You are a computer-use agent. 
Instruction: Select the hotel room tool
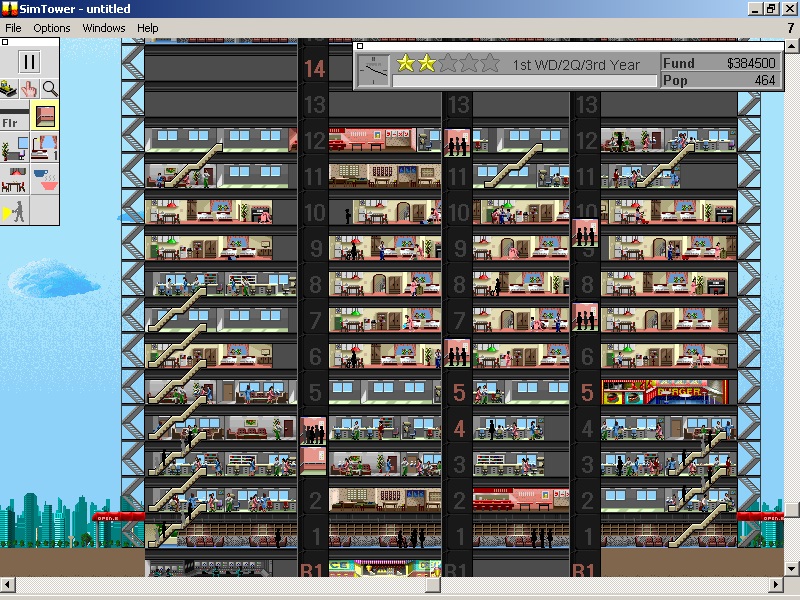click(44, 148)
